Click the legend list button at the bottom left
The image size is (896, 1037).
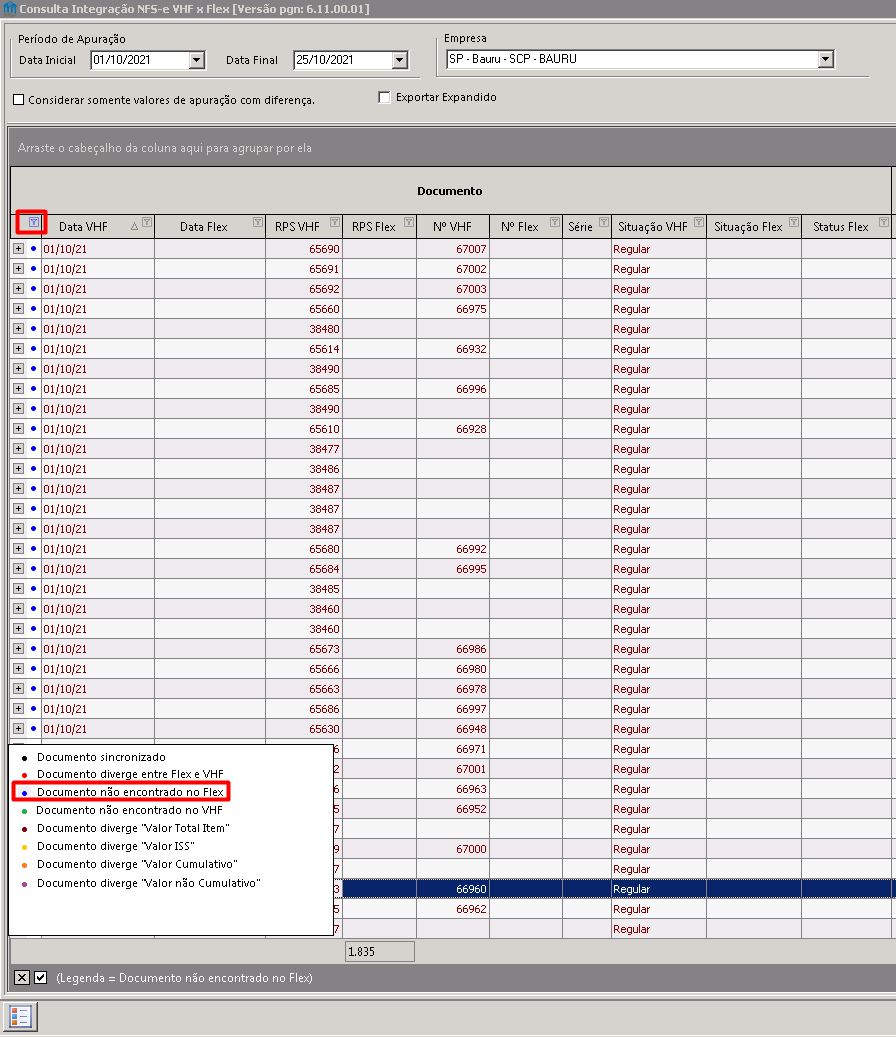pos(20,1017)
